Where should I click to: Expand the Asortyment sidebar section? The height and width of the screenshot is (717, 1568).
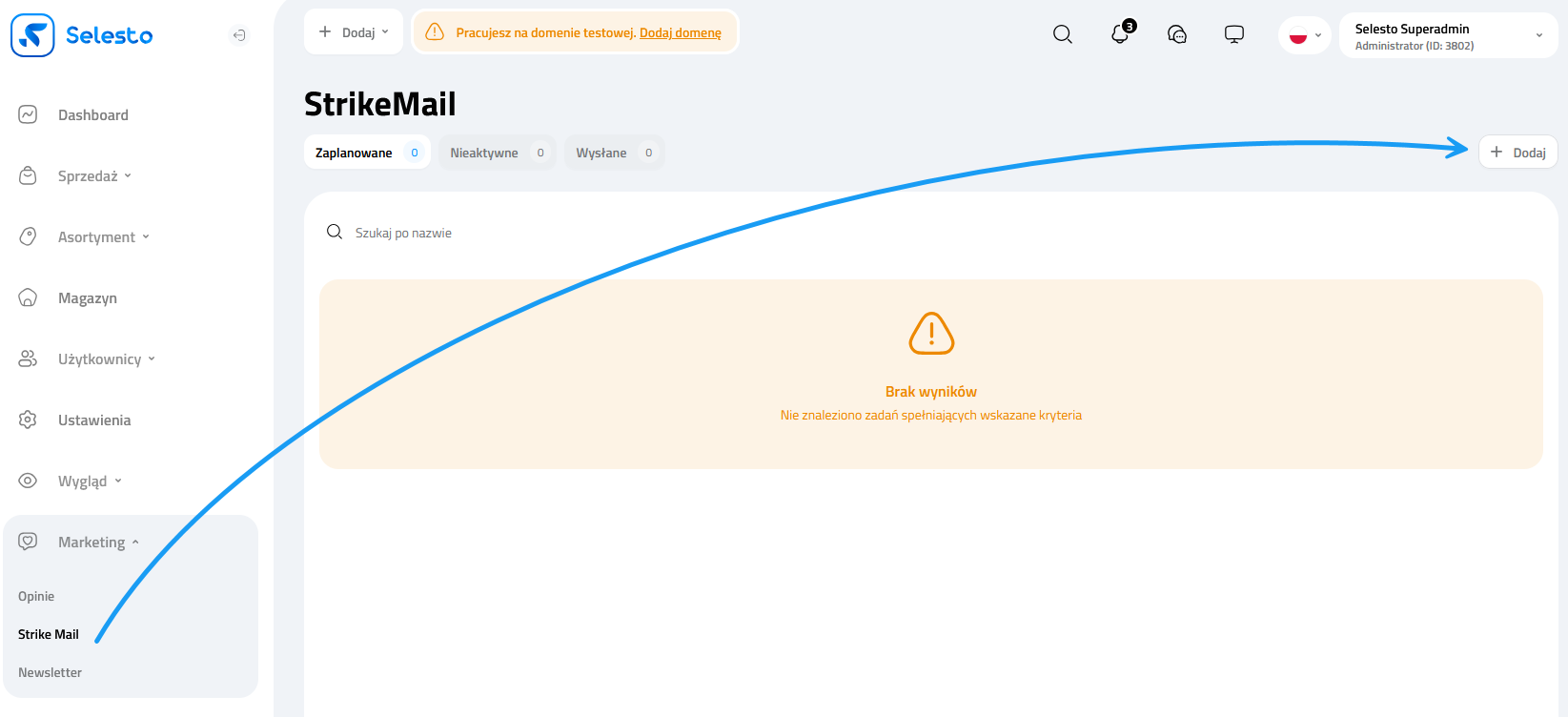click(x=103, y=236)
